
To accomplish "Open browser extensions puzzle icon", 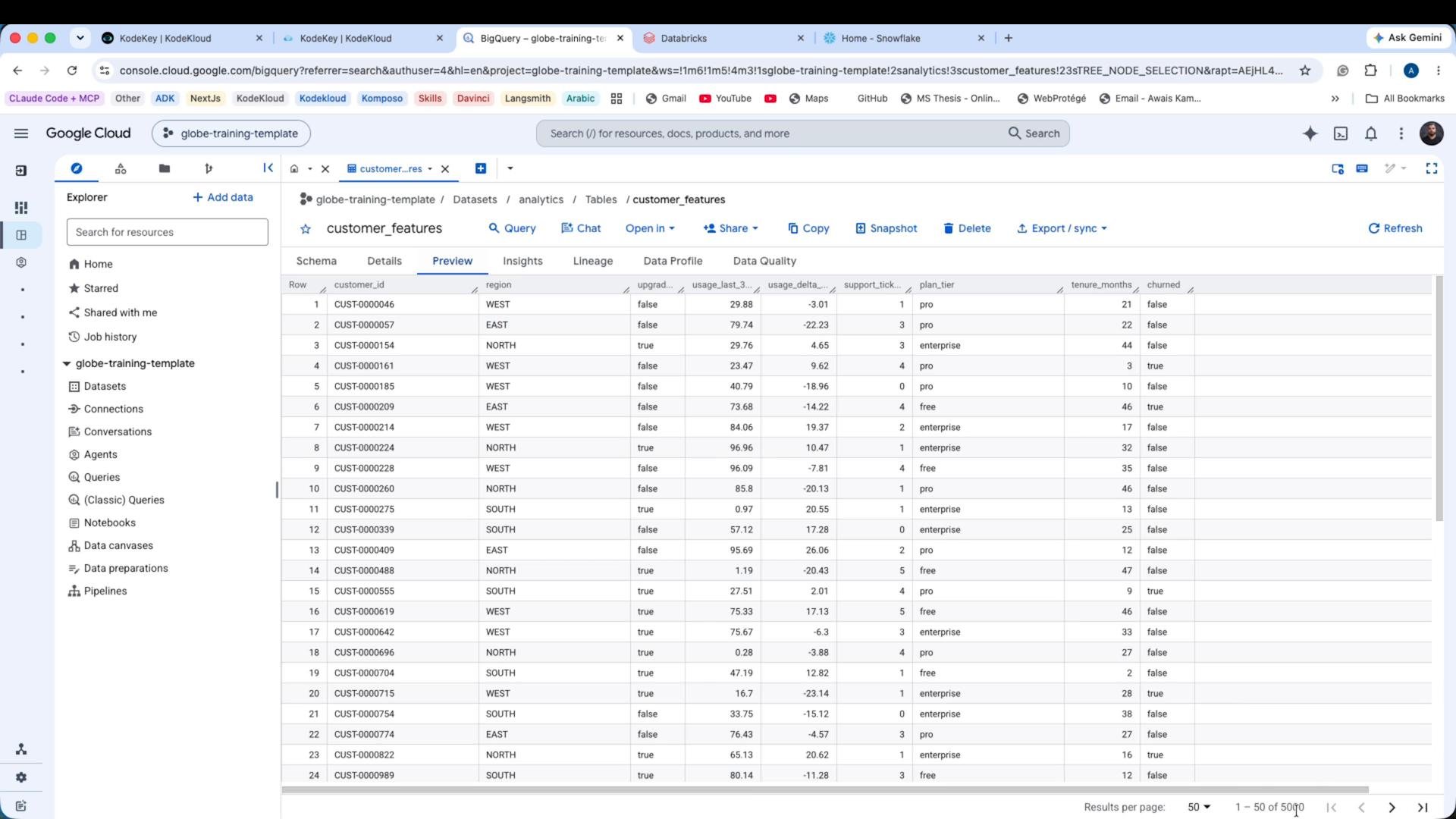I will 1370,71.
